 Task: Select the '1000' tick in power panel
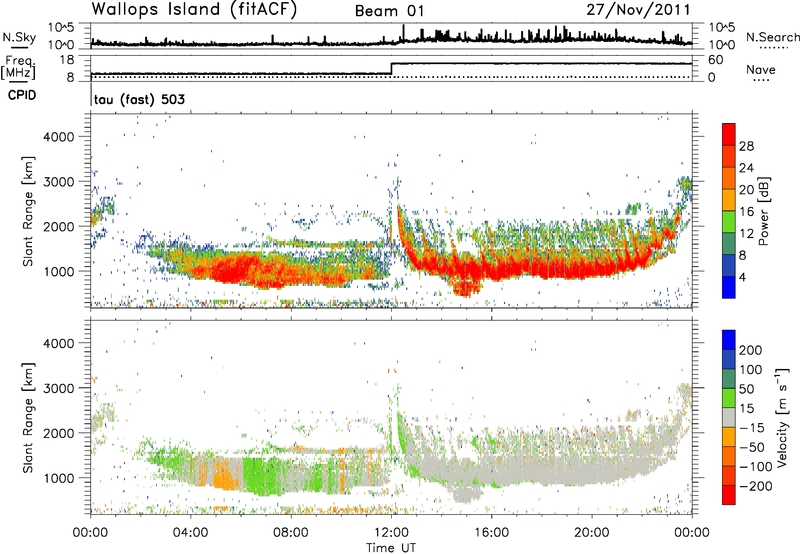58,271
